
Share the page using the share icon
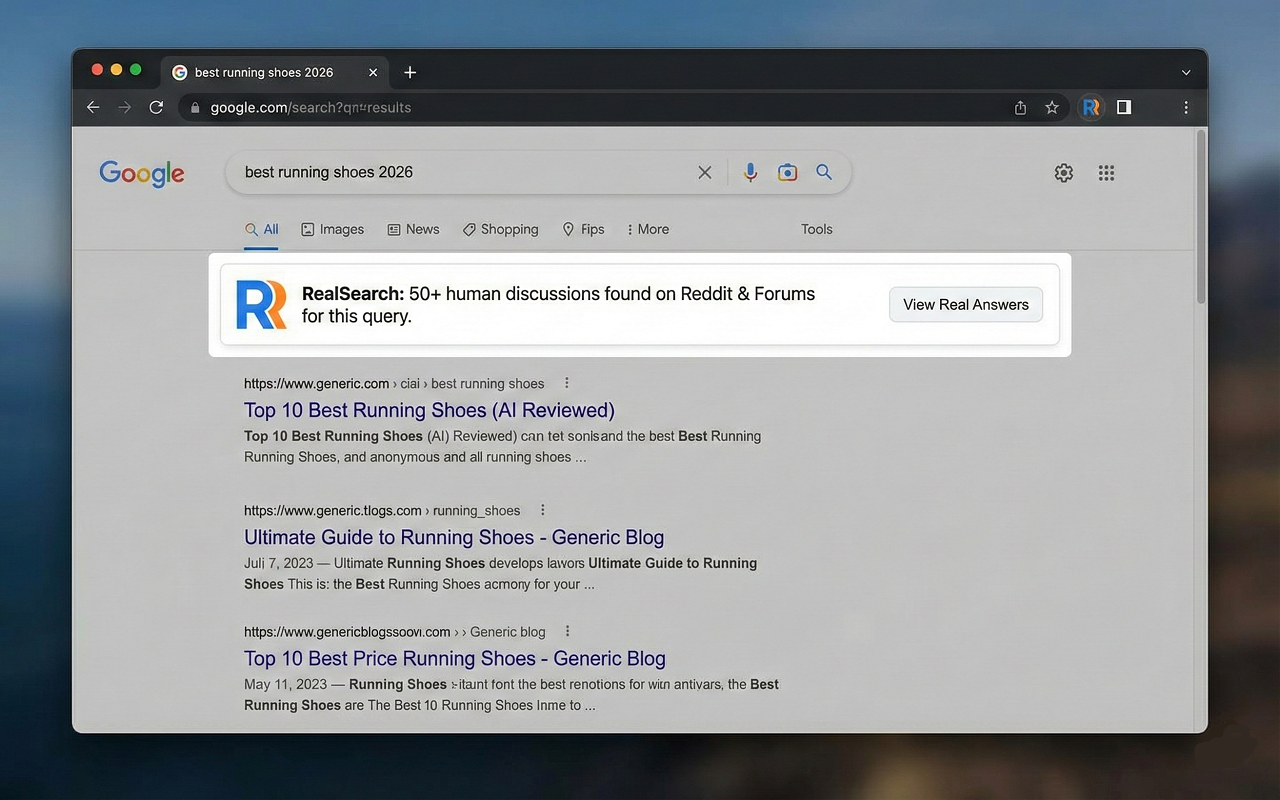coord(1019,107)
